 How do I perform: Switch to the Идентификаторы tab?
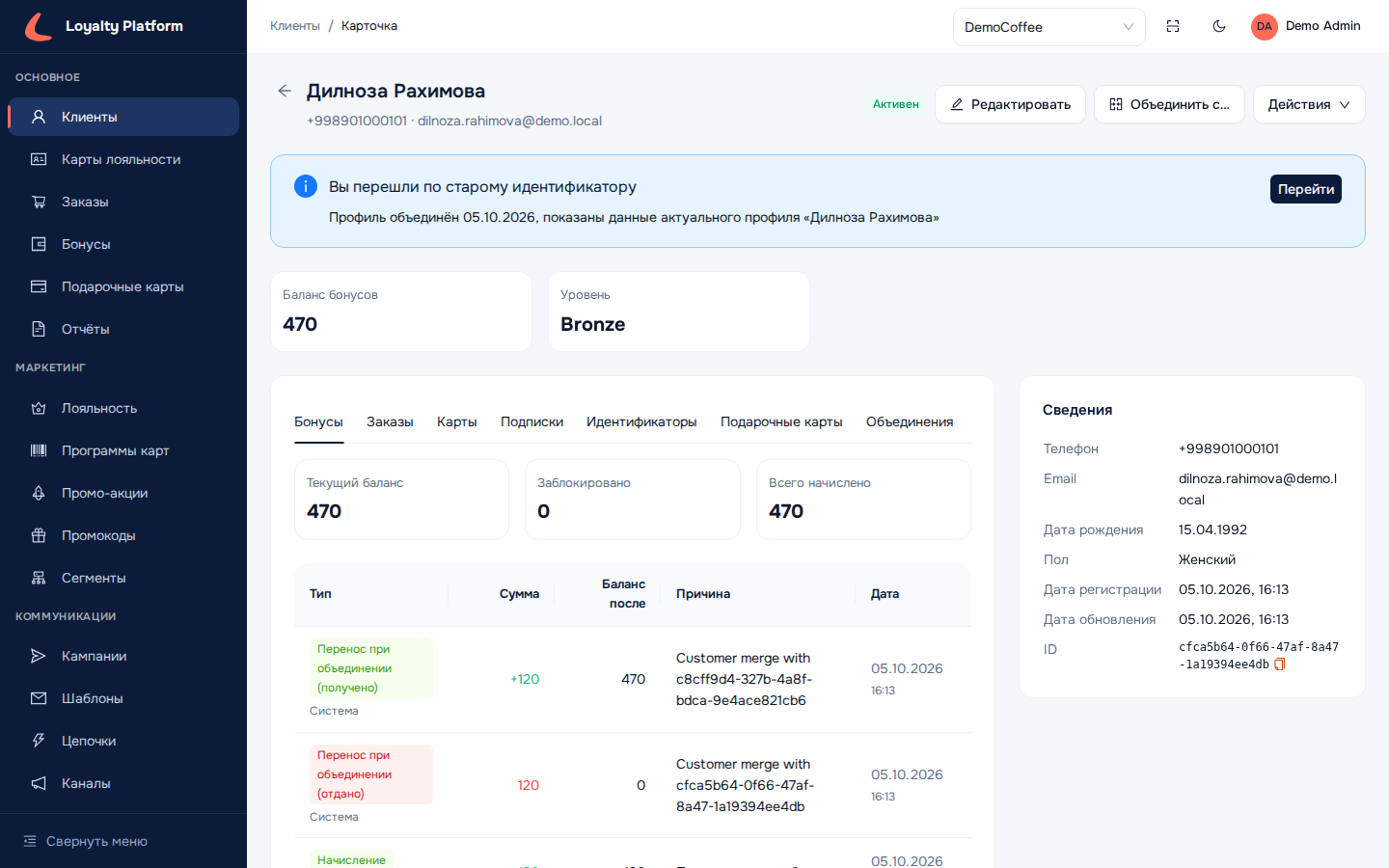(x=641, y=421)
